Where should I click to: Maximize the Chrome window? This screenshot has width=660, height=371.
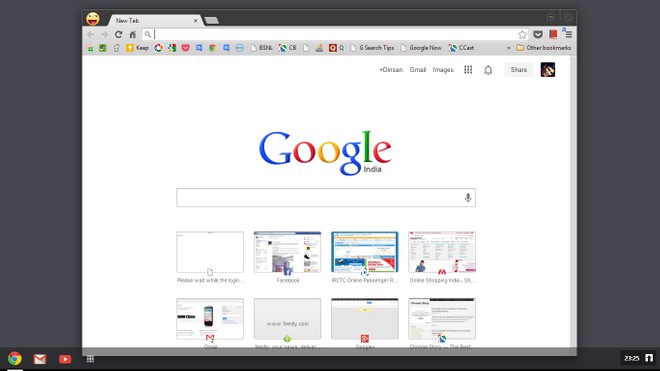551,18
